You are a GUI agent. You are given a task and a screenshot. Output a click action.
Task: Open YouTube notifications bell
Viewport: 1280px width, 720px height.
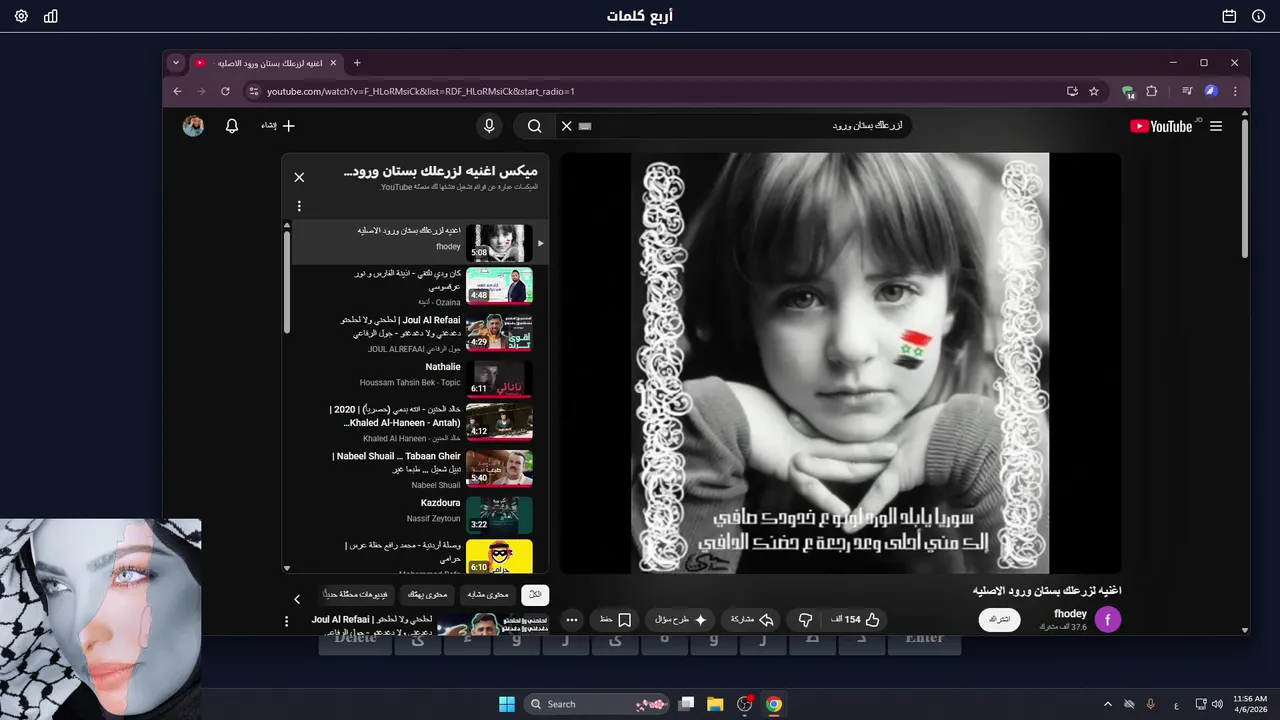(x=232, y=126)
